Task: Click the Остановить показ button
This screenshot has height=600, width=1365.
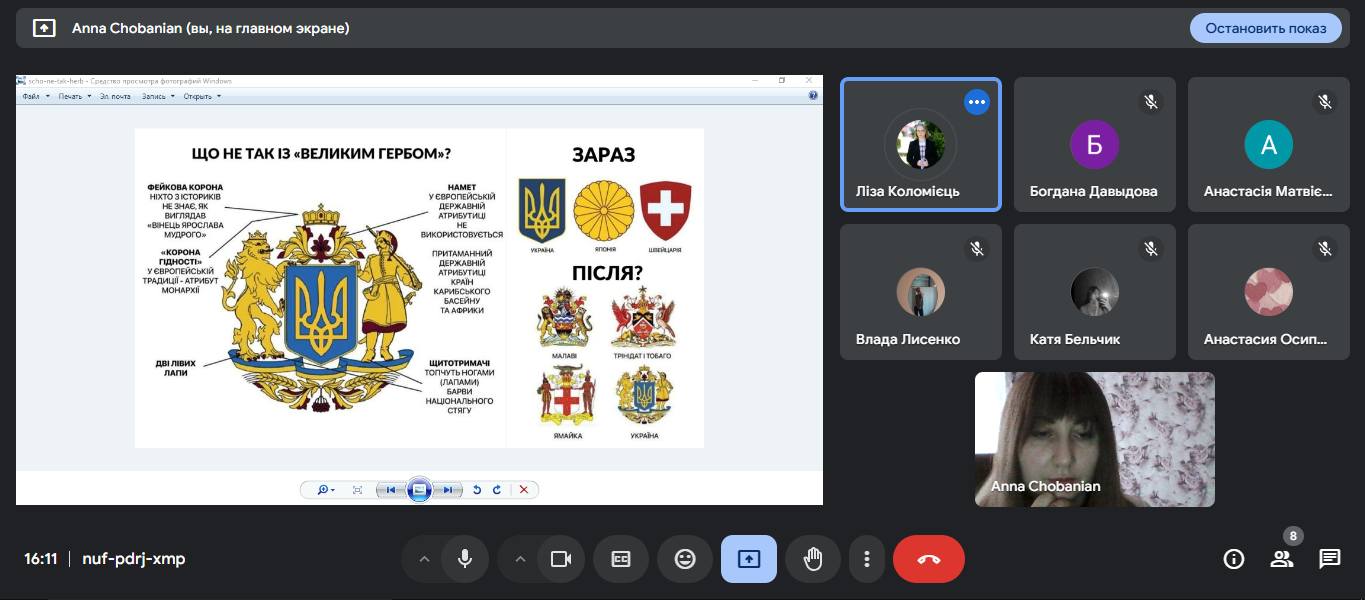Action: click(1265, 28)
